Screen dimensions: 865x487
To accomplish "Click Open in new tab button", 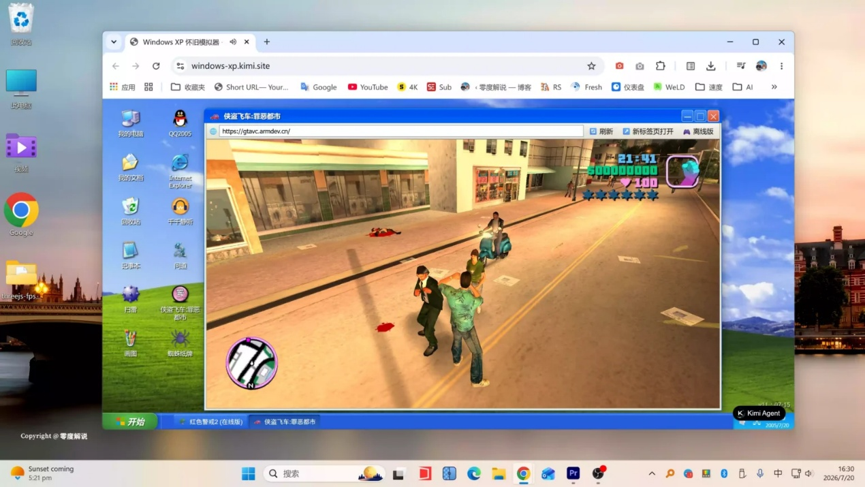I will (x=648, y=131).
